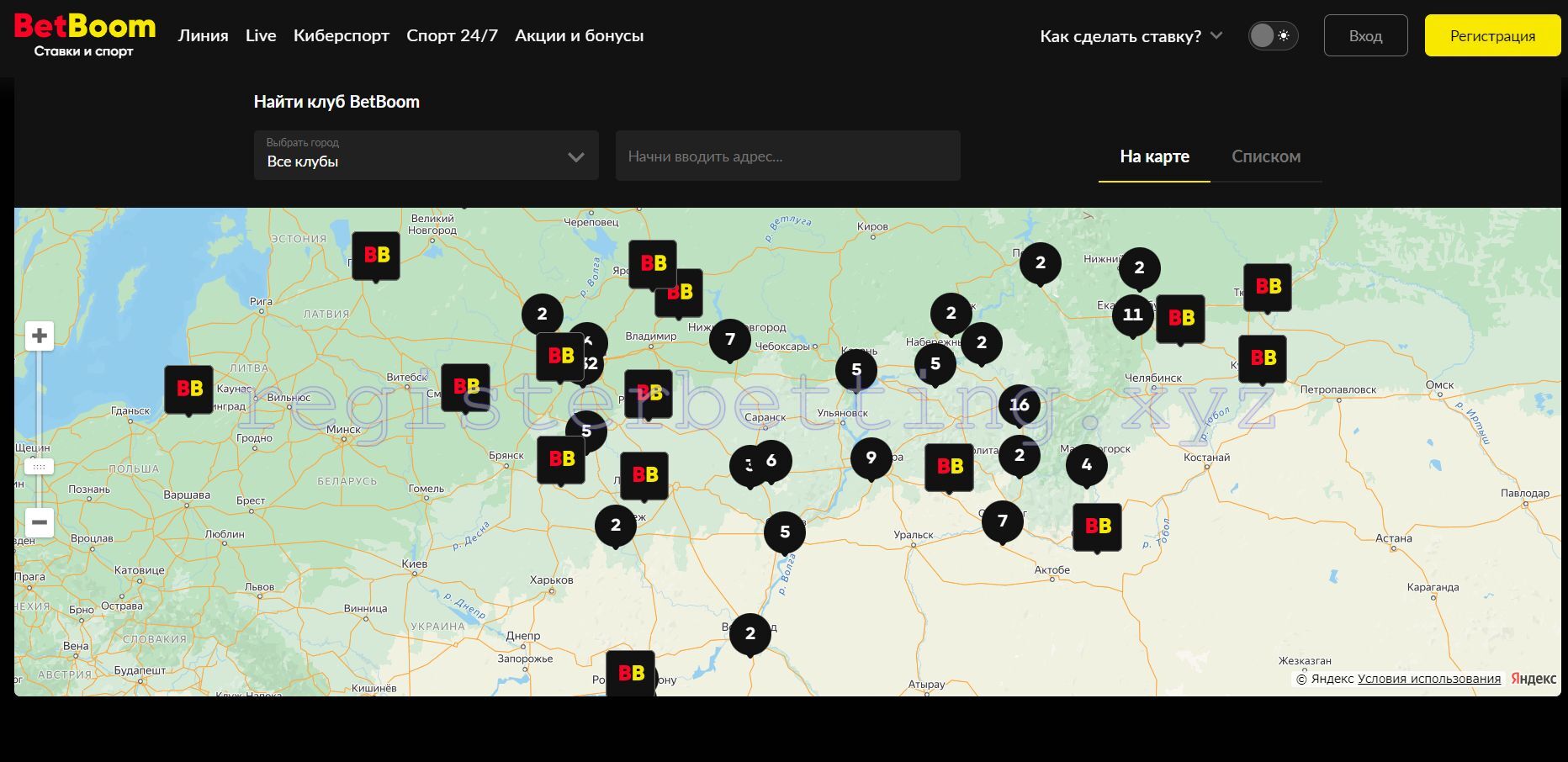This screenshot has height=762, width=1568.
Task: Open the Live section
Action: coord(261,35)
